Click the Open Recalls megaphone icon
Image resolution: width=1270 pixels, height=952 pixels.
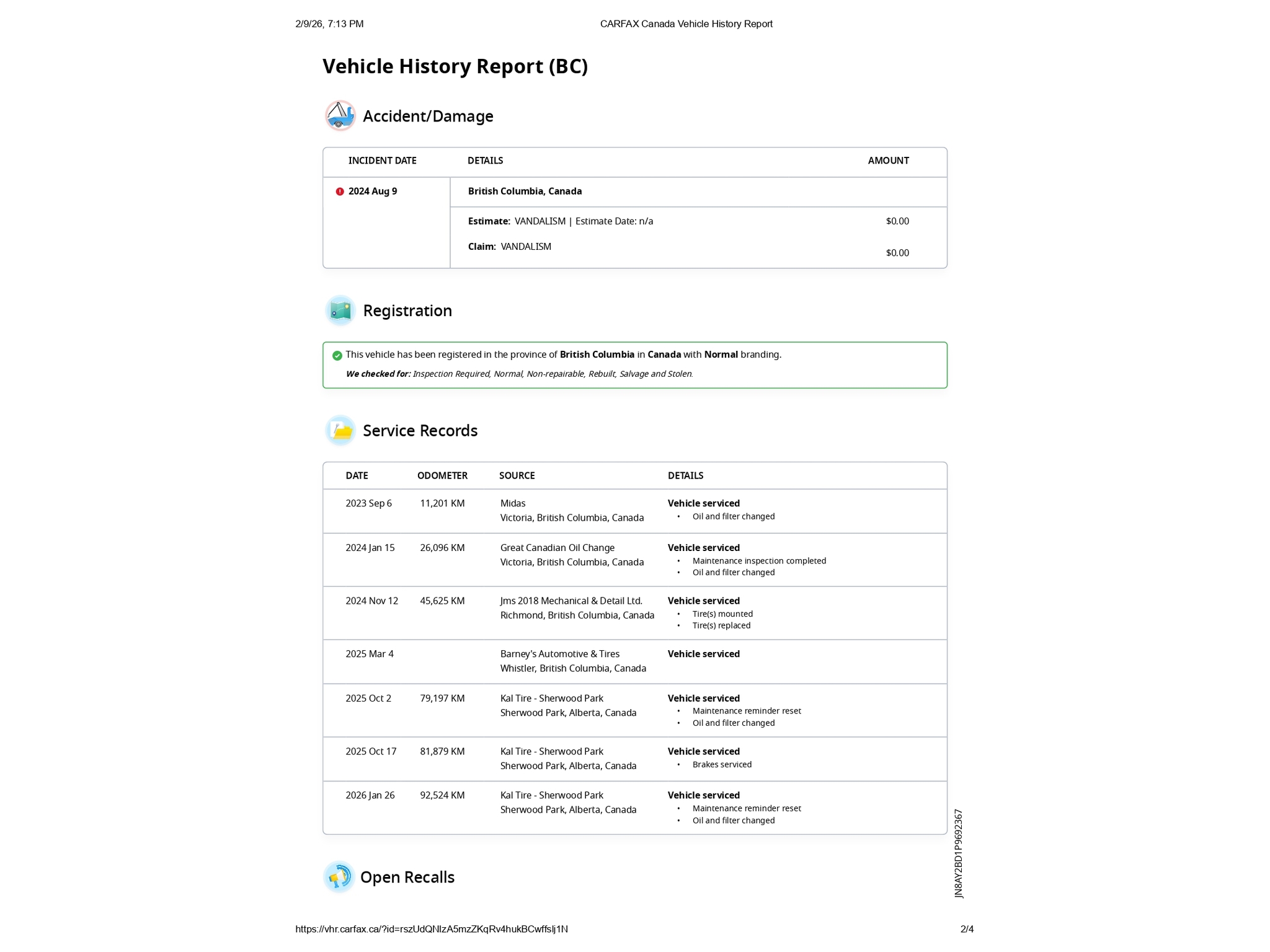(339, 877)
